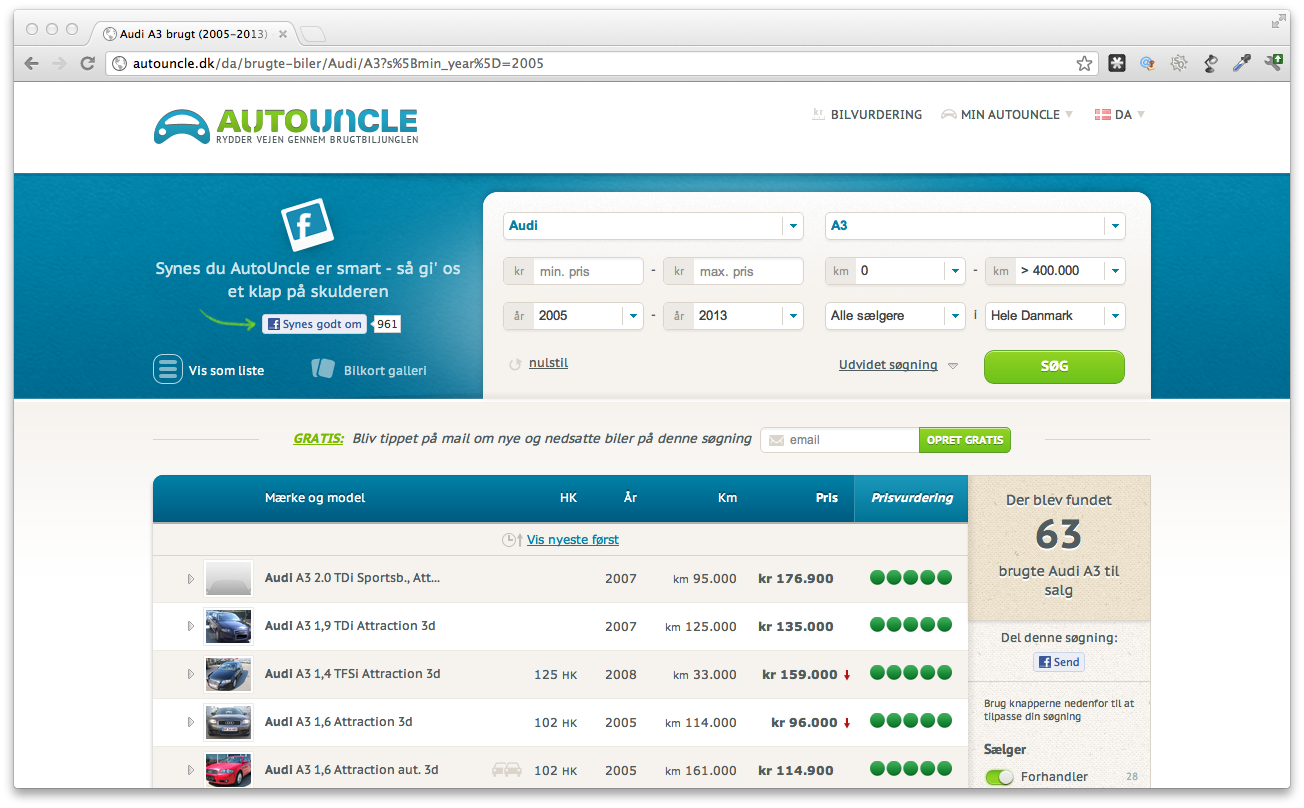This screenshot has height=808, width=1304.
Task: Click the kr icon beside BILVURDERING
Action: click(x=819, y=114)
